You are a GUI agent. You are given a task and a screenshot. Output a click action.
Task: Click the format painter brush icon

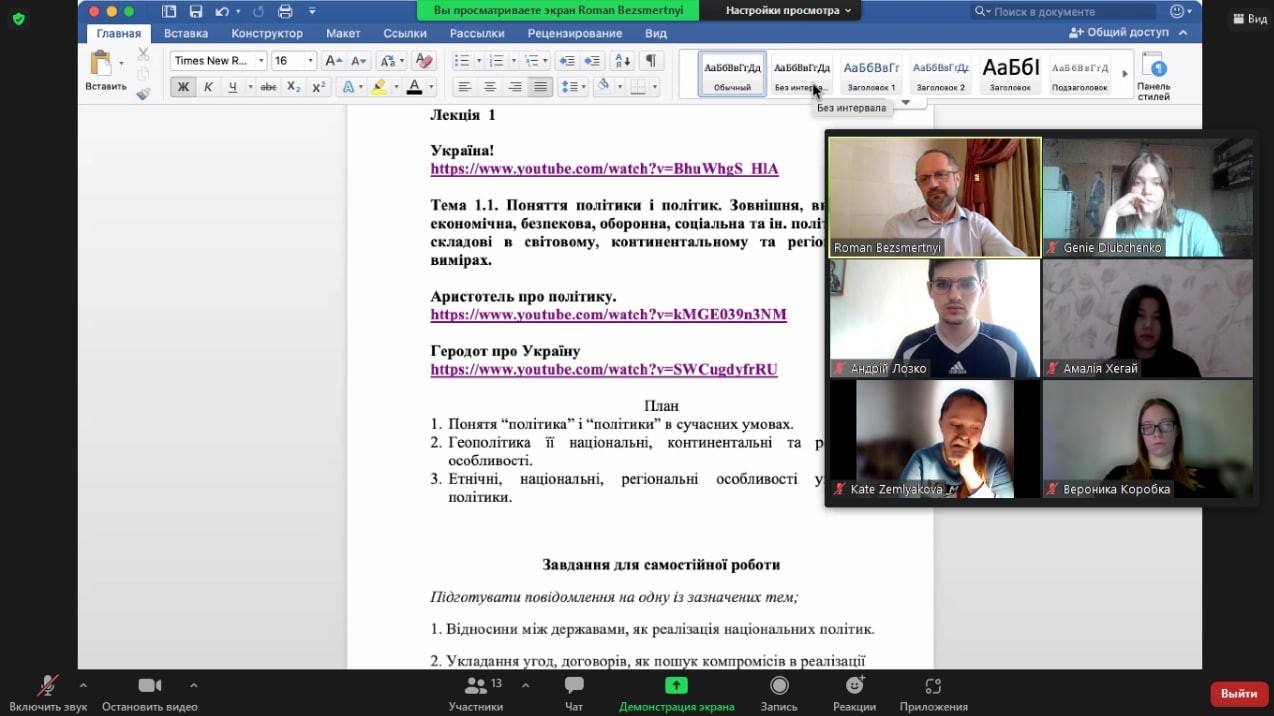click(143, 94)
